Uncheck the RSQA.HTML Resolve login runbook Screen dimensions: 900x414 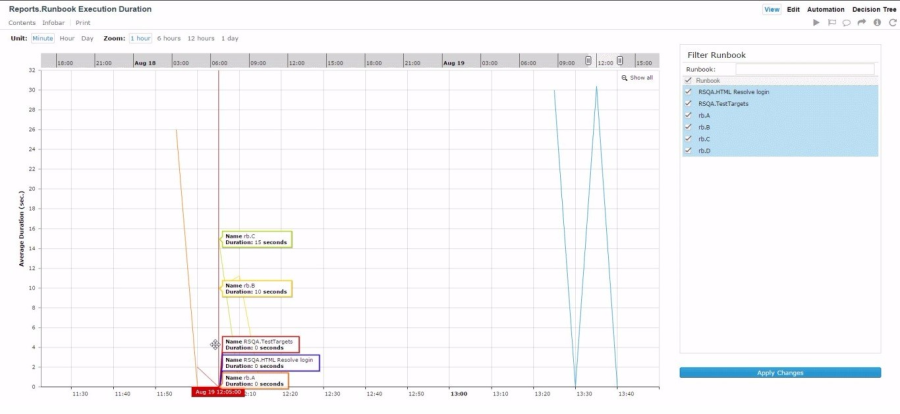tap(688, 91)
